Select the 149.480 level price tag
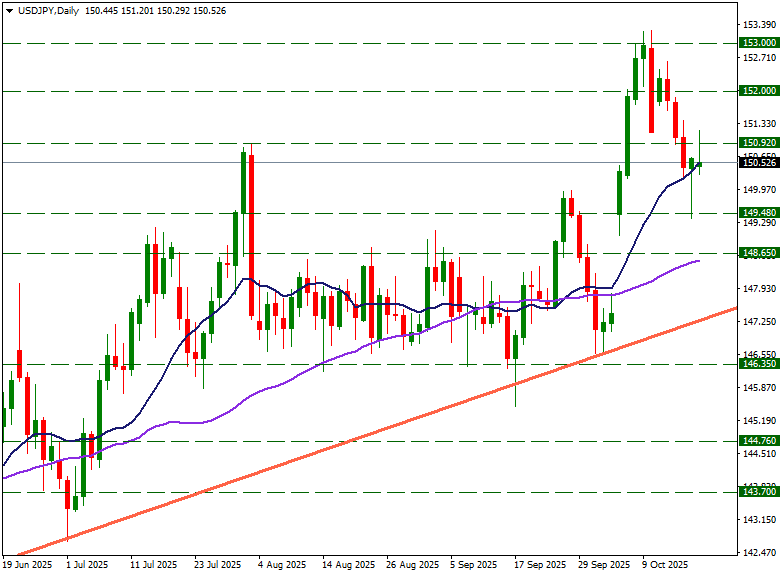The width and height of the screenshot is (783, 576). [x=759, y=213]
